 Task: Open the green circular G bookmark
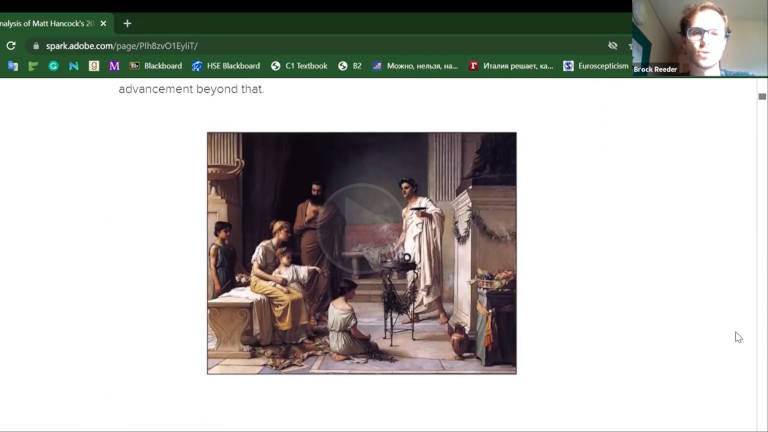pos(53,66)
